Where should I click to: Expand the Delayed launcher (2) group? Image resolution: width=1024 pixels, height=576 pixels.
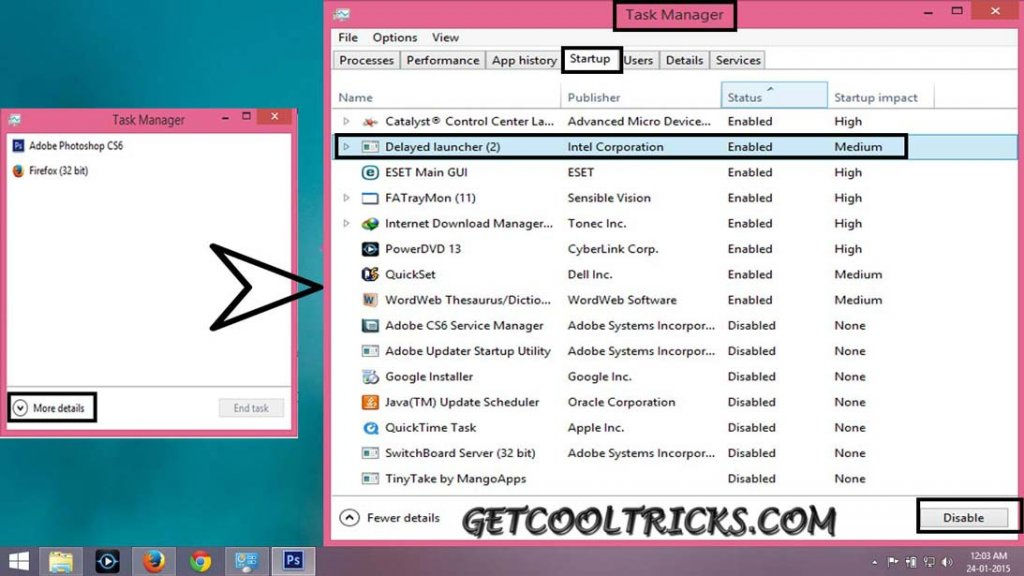coord(346,147)
